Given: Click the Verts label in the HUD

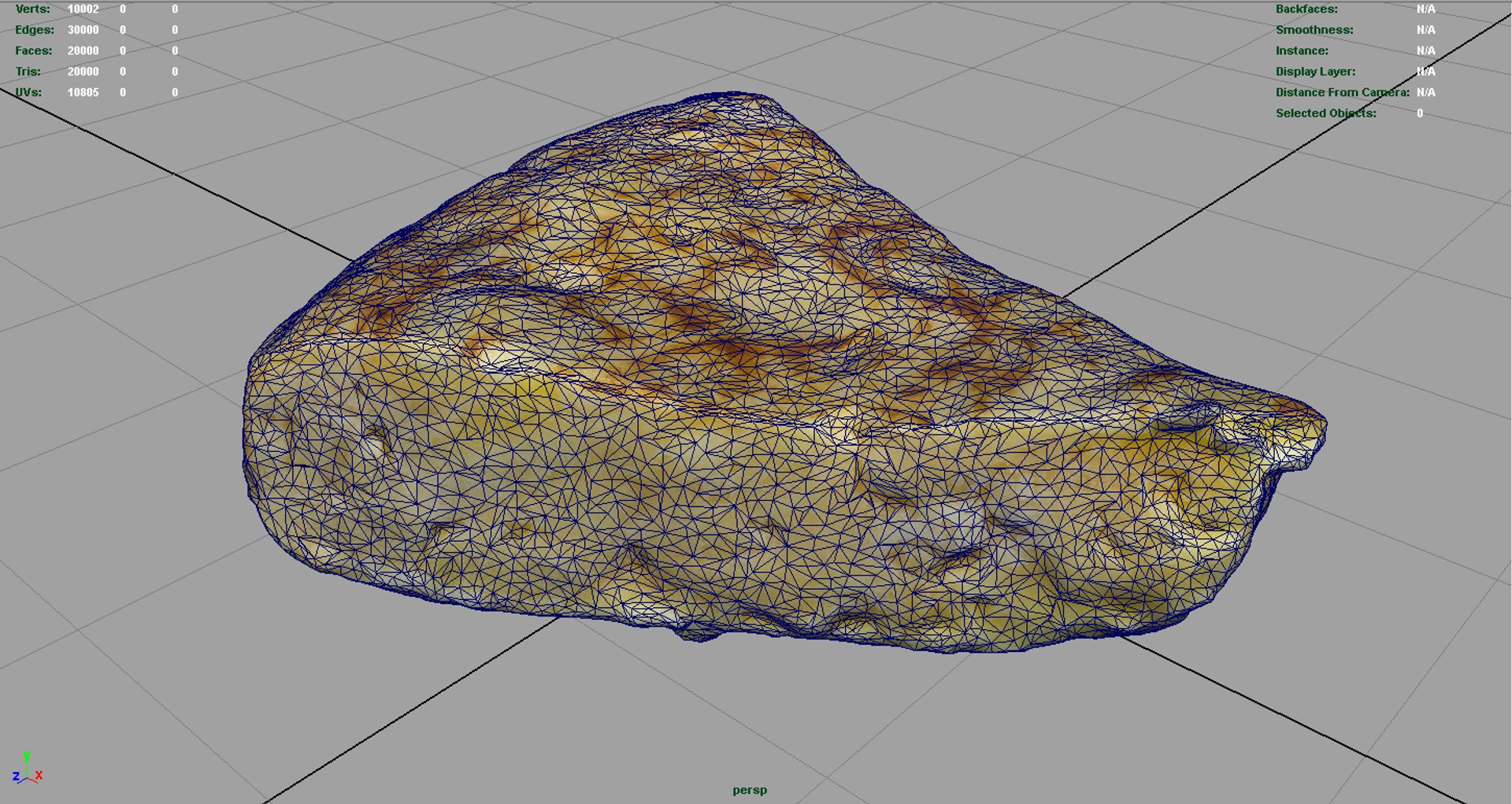Looking at the screenshot, I should click(x=32, y=9).
